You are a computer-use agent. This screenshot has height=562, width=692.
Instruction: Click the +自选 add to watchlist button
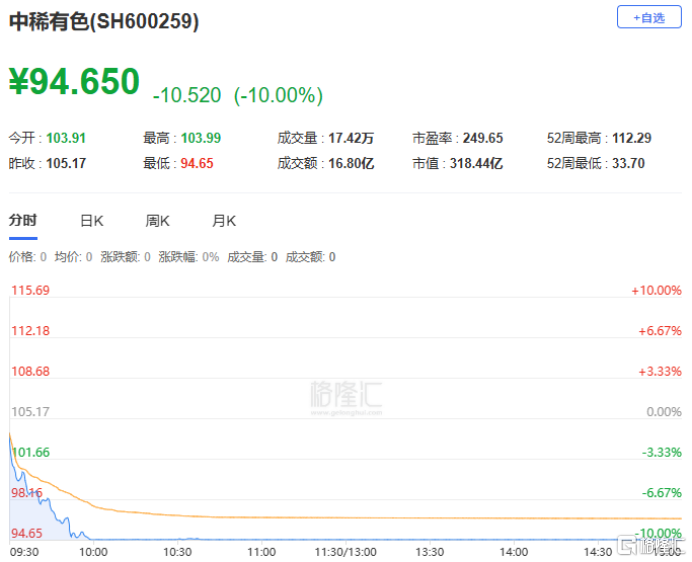tap(649, 18)
